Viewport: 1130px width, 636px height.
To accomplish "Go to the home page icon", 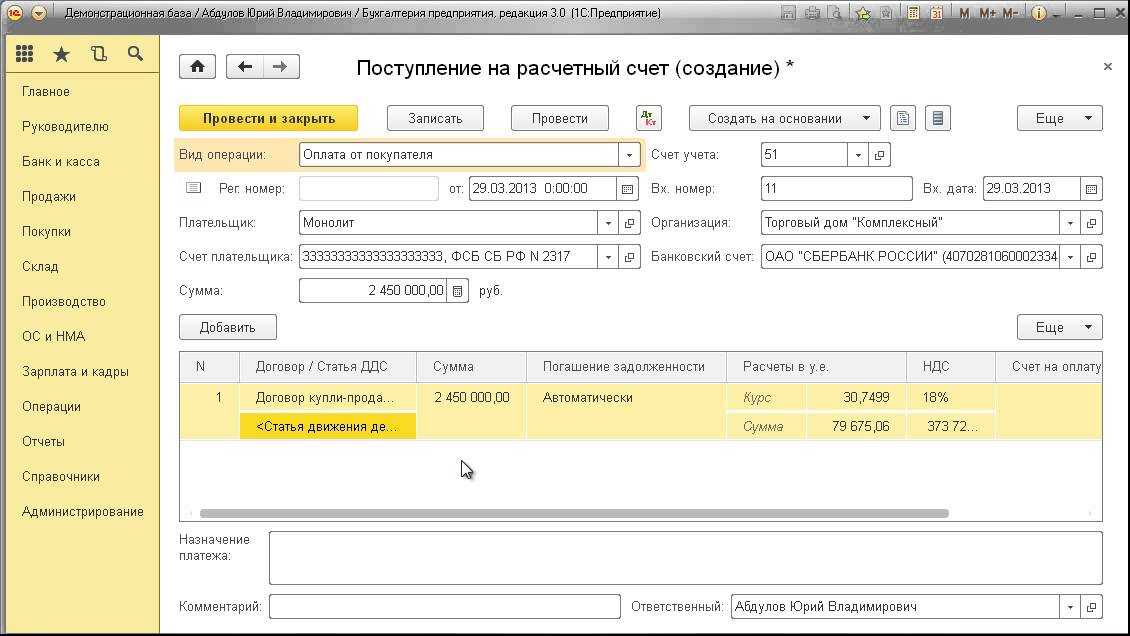I will coord(197,67).
